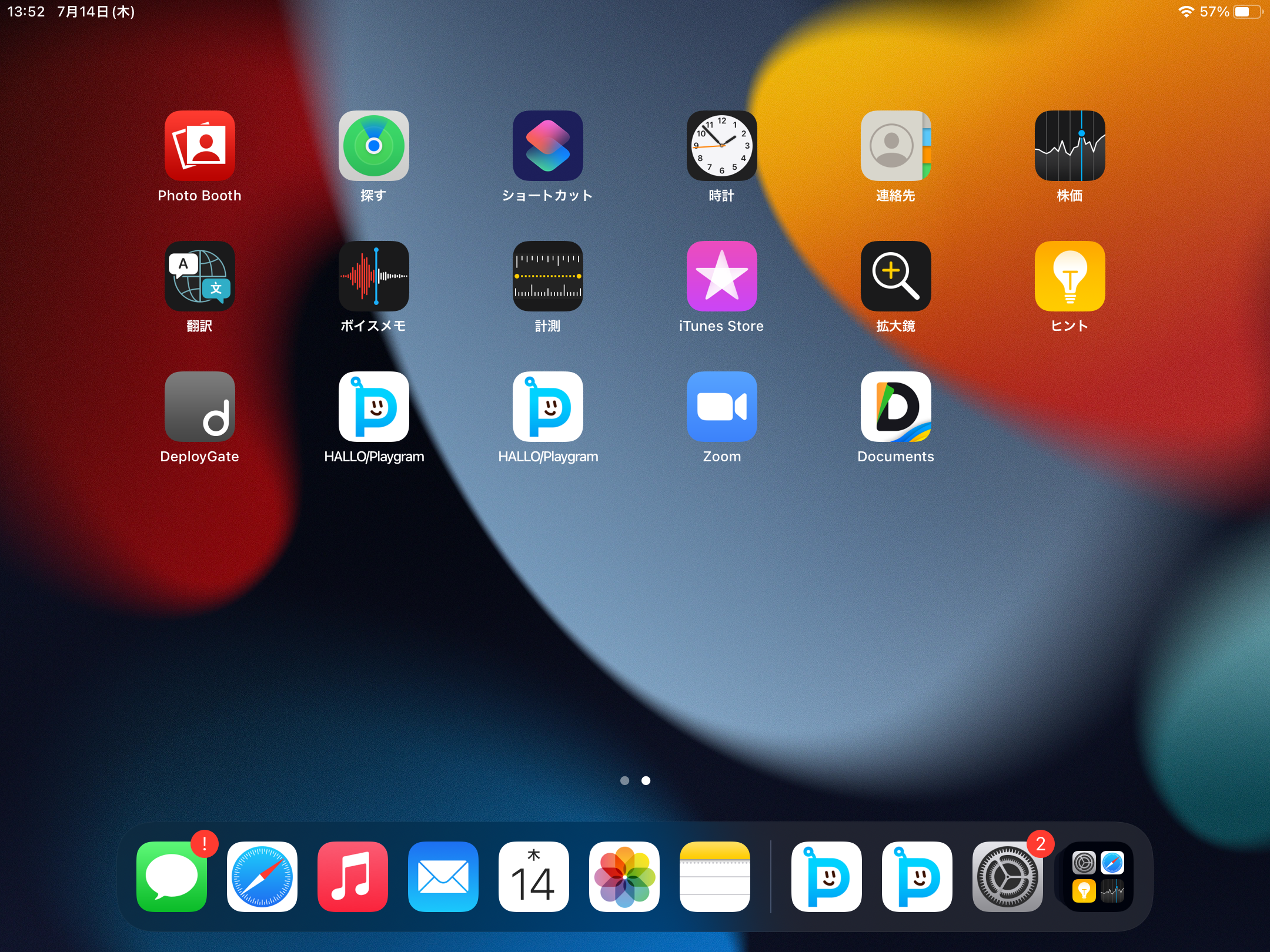Open the Playgram icon next to dock divider
Image resolution: width=1270 pixels, height=952 pixels.
click(x=826, y=877)
